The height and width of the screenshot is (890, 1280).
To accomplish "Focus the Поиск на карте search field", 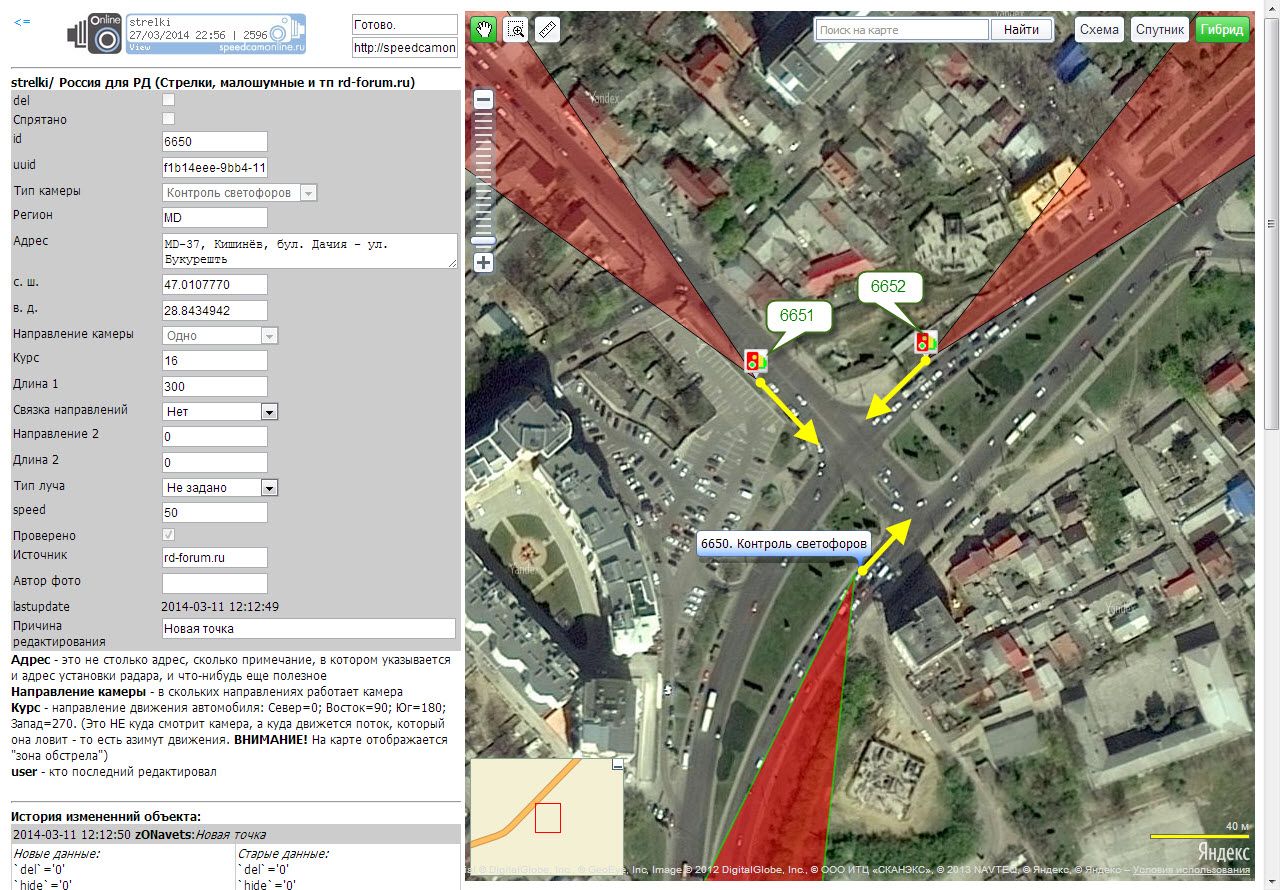I will pyautogui.click(x=902, y=30).
